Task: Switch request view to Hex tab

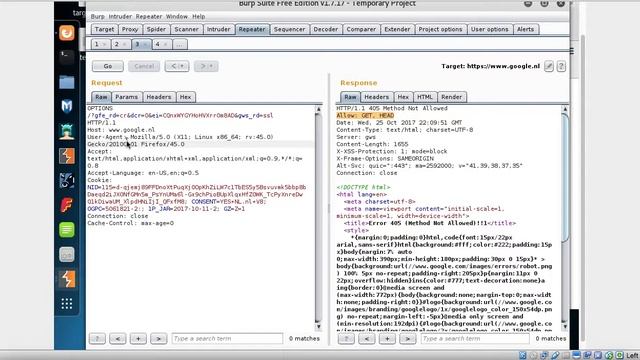Action: click(x=186, y=97)
